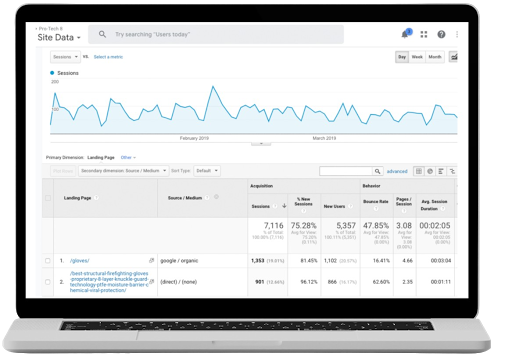Click the 16.41% bounce rate cell

click(x=381, y=261)
